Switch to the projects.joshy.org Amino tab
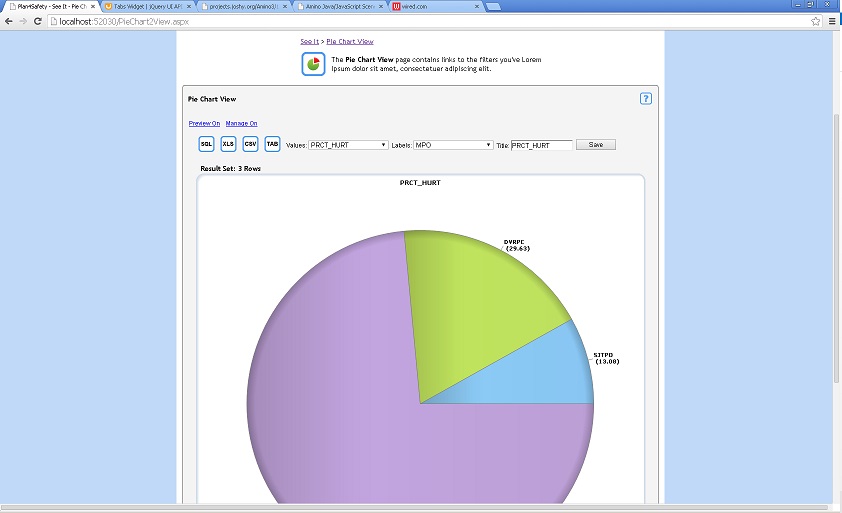842x513 pixels. pos(243,6)
